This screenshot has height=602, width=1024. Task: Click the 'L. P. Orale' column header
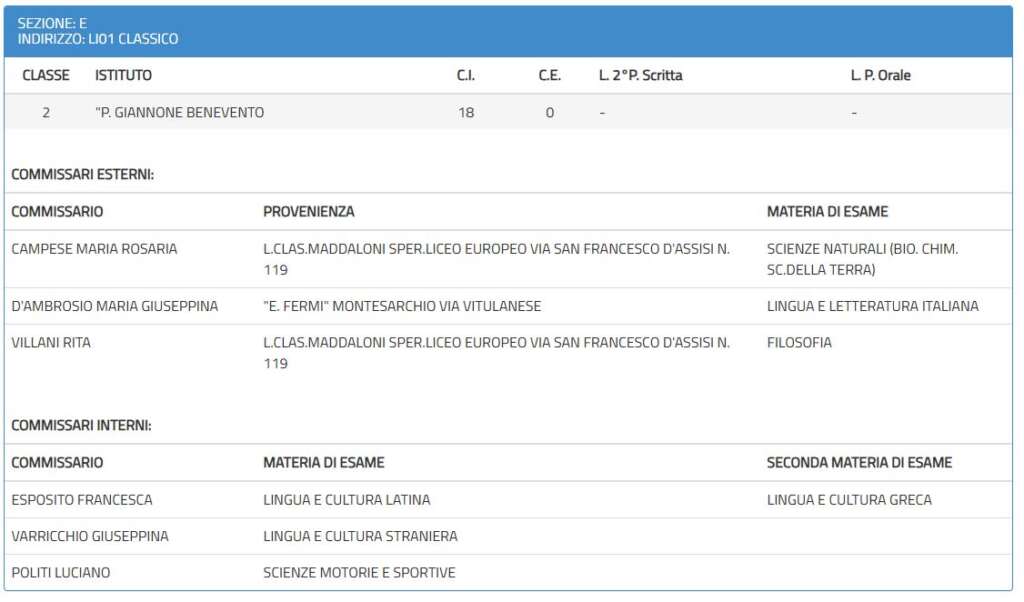(880, 75)
